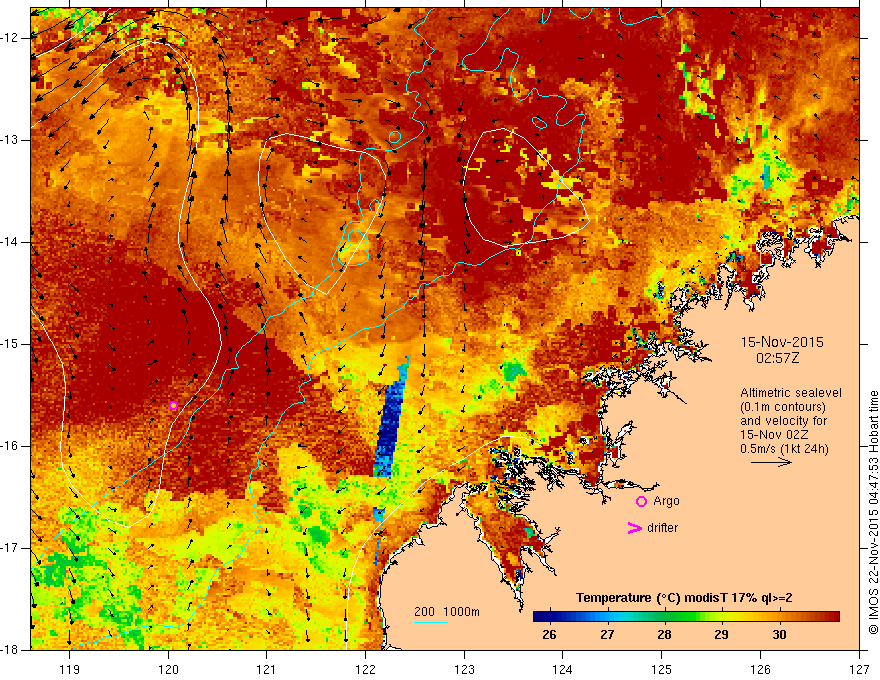This screenshot has width=880, height=680.
Task: Click the colorbar tick label '29'
Action: [722, 635]
